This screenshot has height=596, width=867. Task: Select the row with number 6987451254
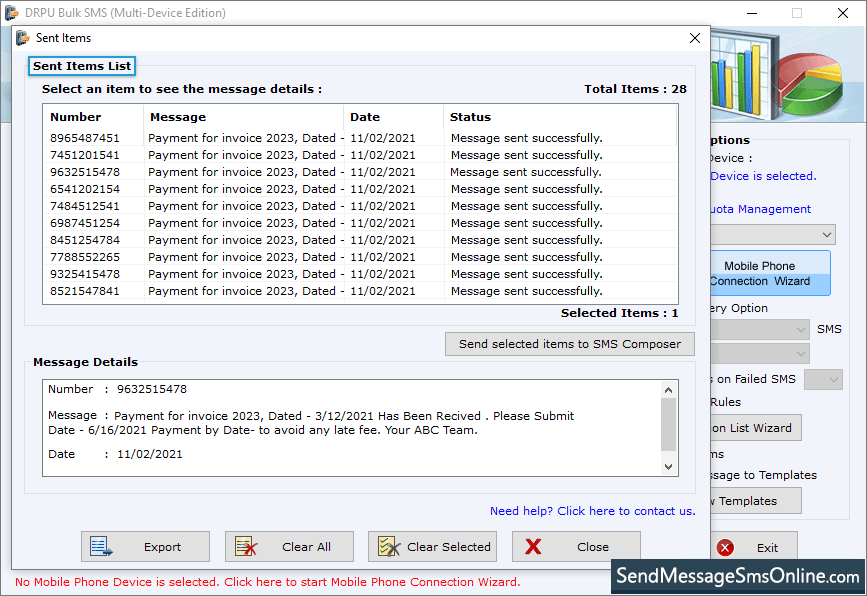click(x=360, y=223)
